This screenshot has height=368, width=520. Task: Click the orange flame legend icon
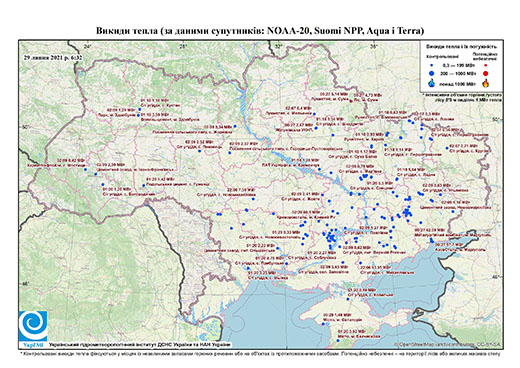pos(486,83)
